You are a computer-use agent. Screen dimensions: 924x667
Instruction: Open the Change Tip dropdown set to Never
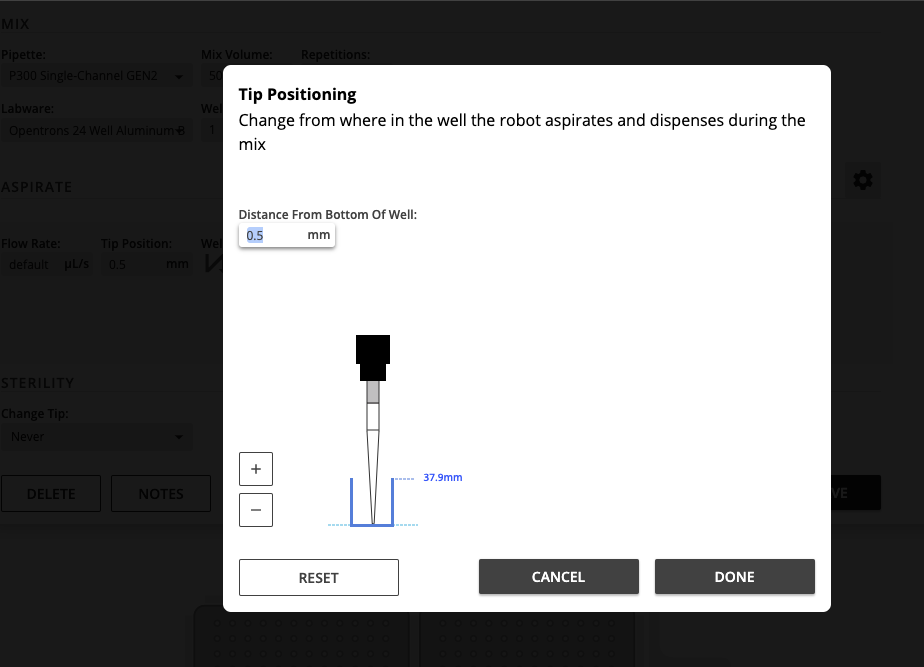[97, 436]
